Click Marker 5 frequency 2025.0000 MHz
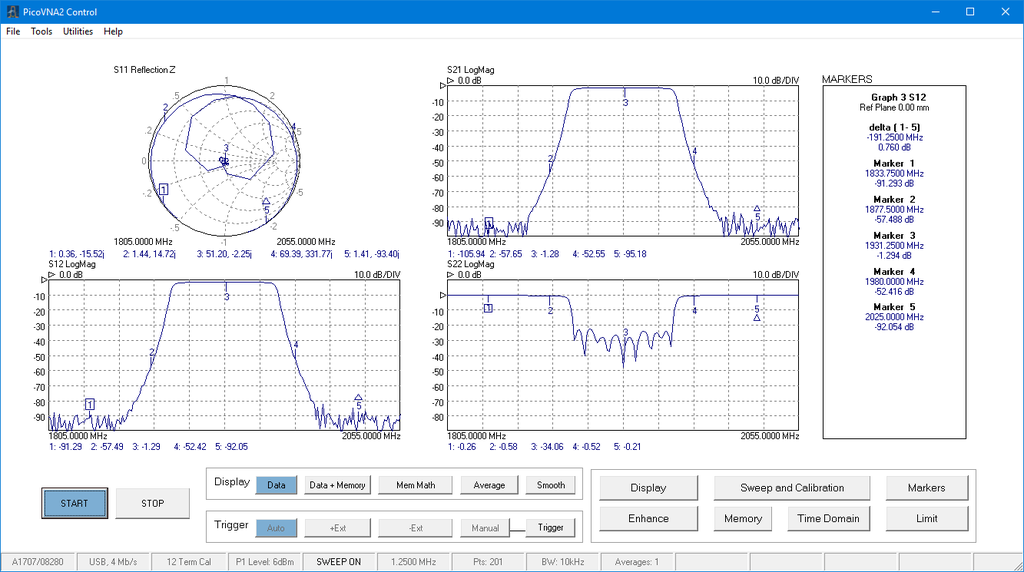Screen dimensions: 1024x572 (x=894, y=317)
